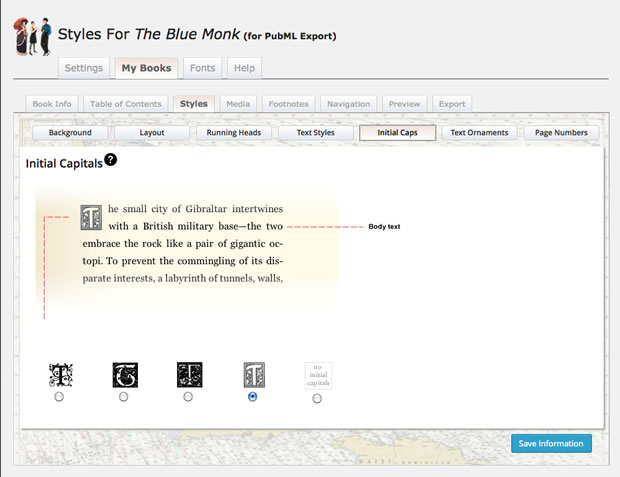
Task: Click the three-figures logo in the header
Action: [x=32, y=36]
